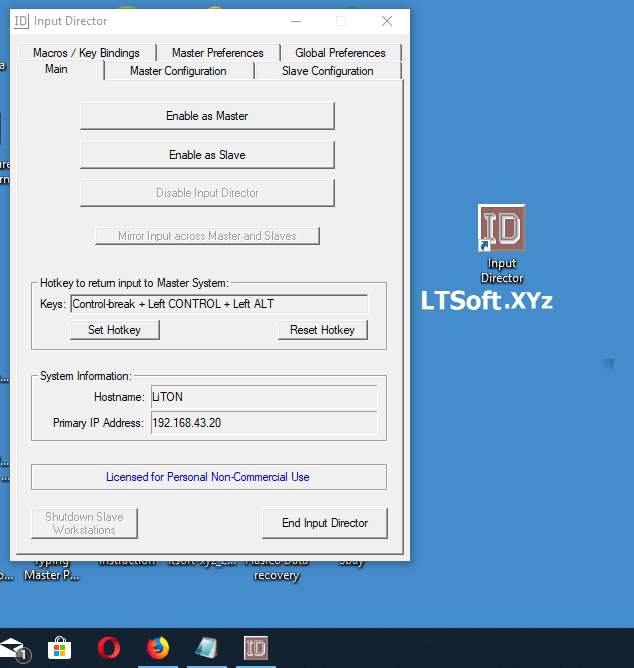Click the Reset Hotkey button
Screen dimensions: 634x668
pos(323,330)
